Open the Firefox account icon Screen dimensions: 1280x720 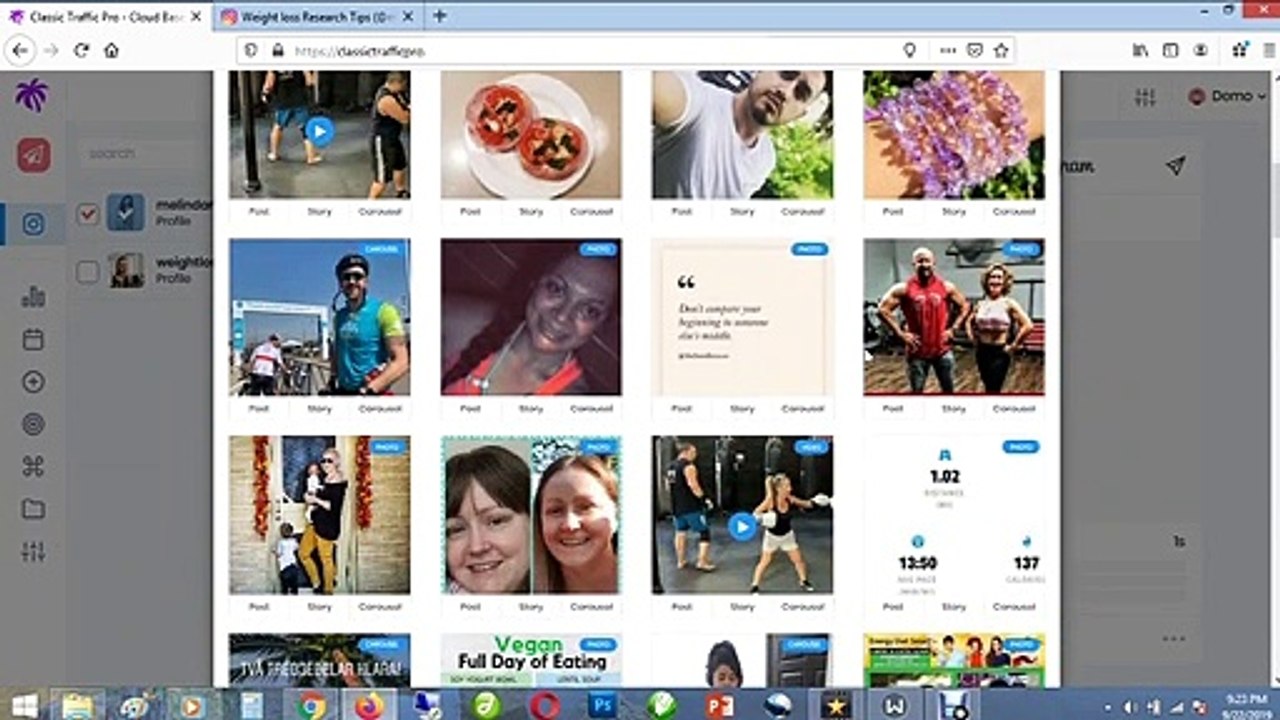click(x=1201, y=50)
